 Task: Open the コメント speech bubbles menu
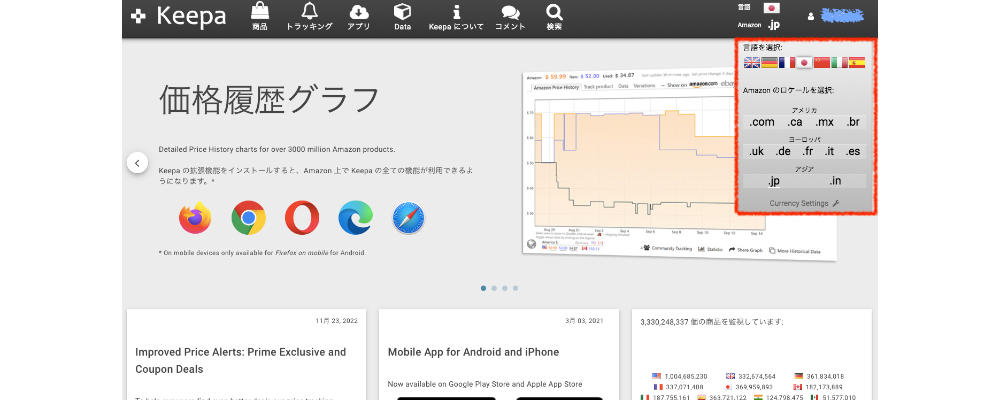(510, 16)
